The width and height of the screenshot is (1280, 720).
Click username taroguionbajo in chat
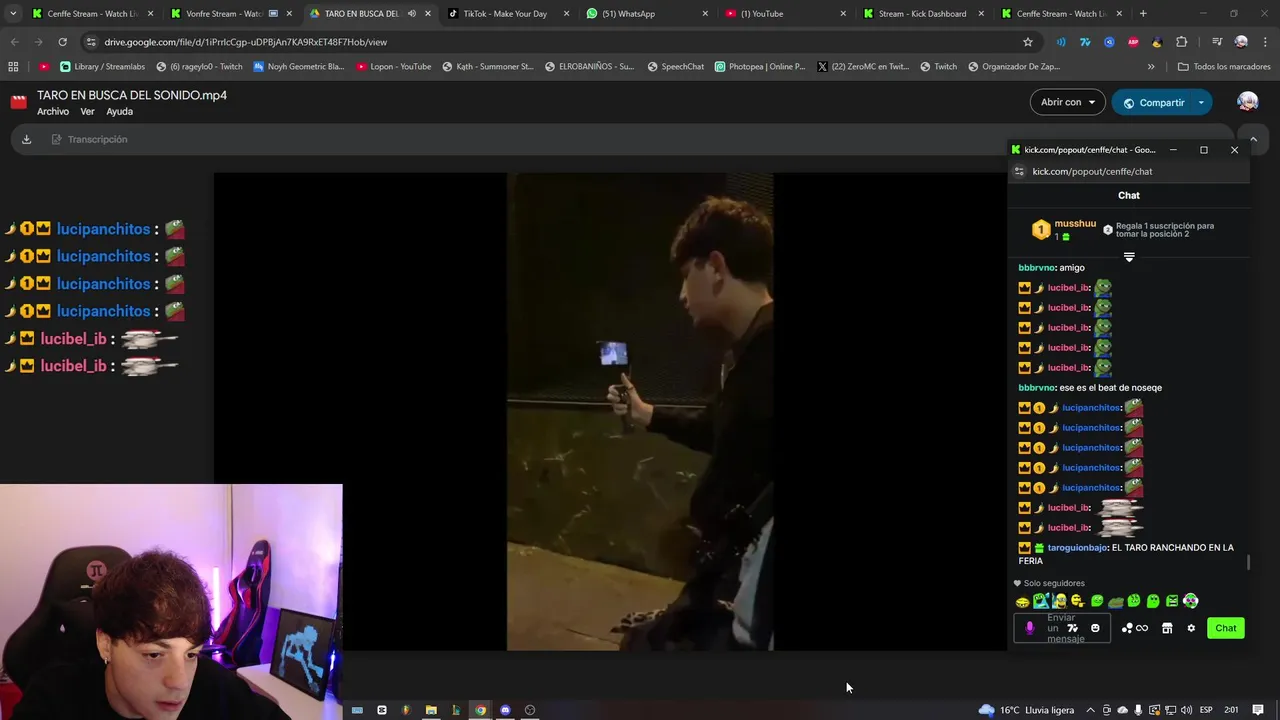1077,548
